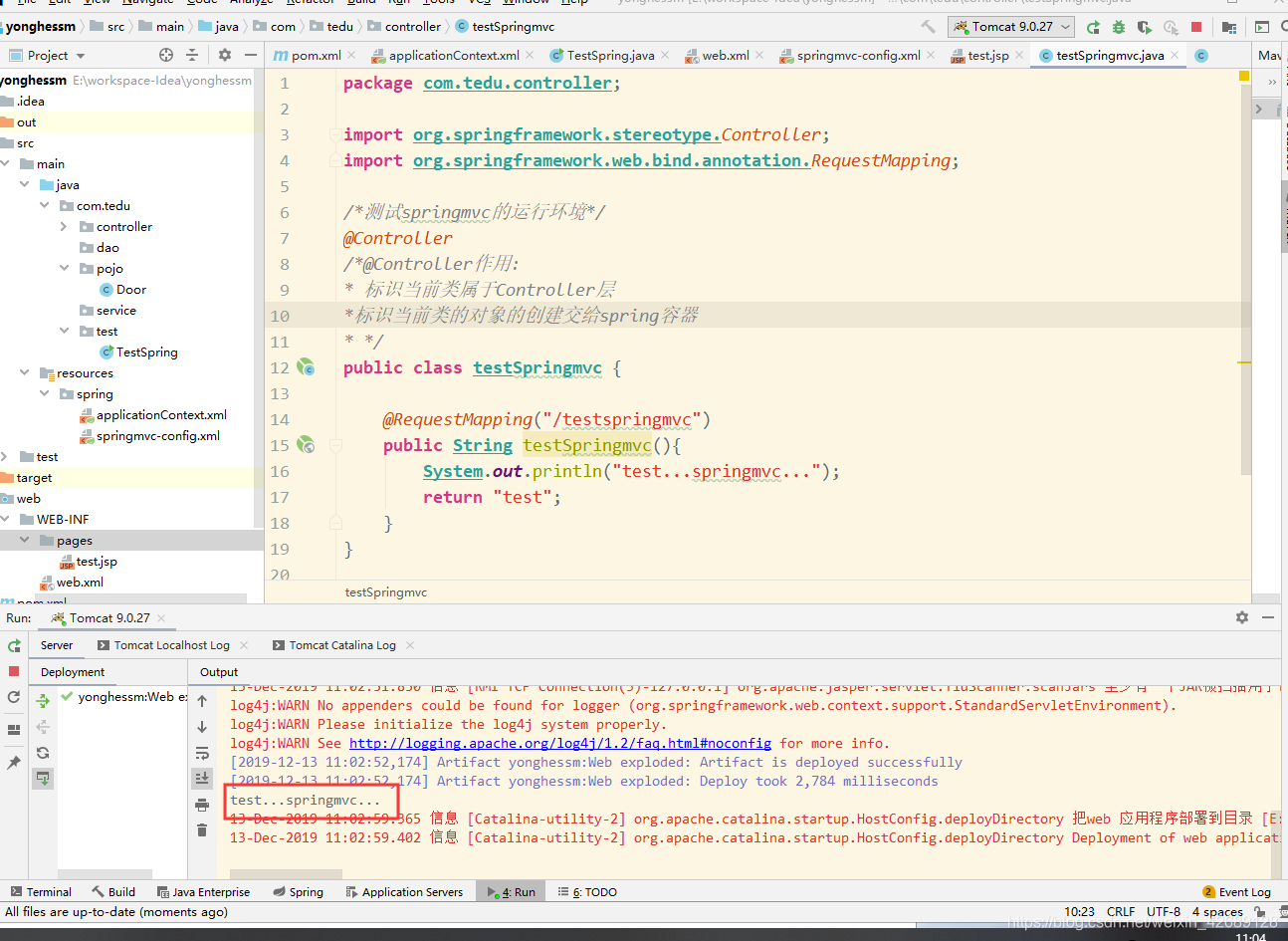This screenshot has height=941, width=1288.
Task: Start debugging with the green bug icon
Action: [1119, 27]
